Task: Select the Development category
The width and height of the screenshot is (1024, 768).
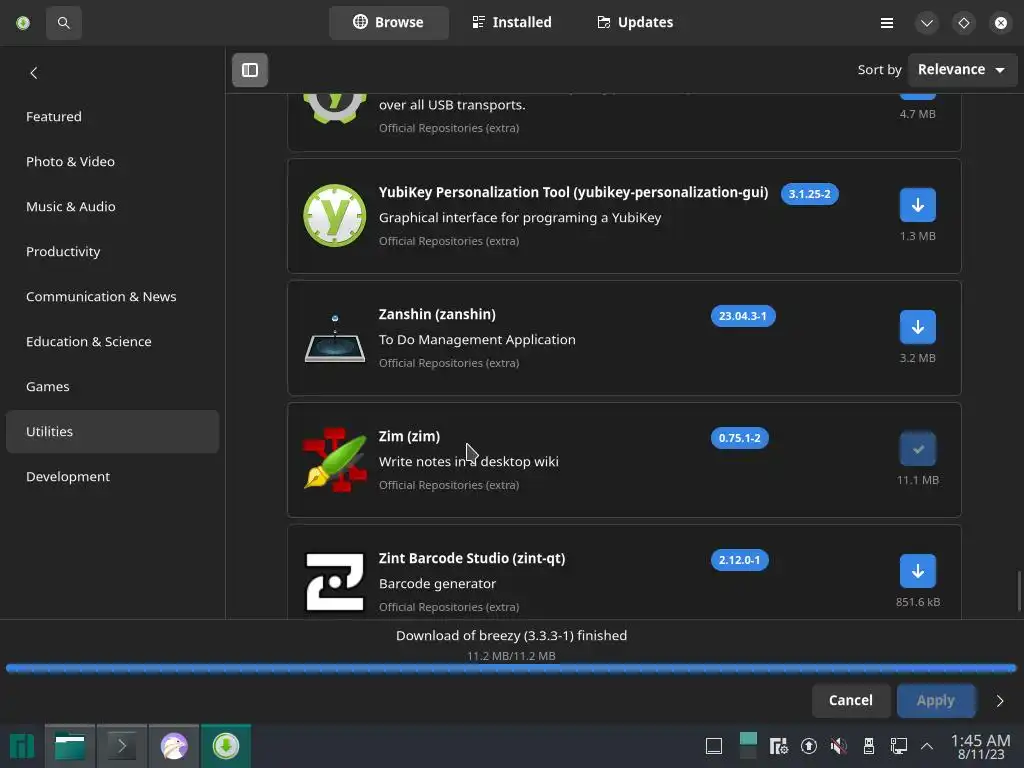Action: 112,477
